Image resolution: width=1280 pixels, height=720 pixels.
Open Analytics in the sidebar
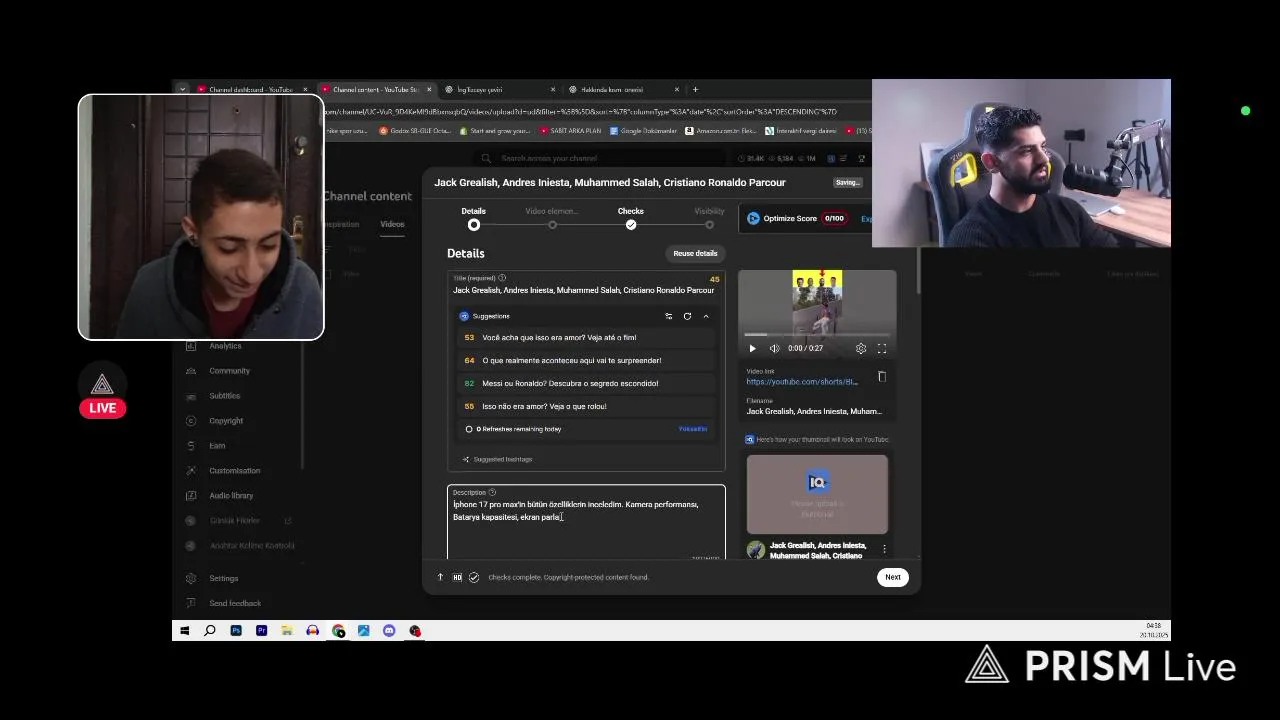pos(225,346)
